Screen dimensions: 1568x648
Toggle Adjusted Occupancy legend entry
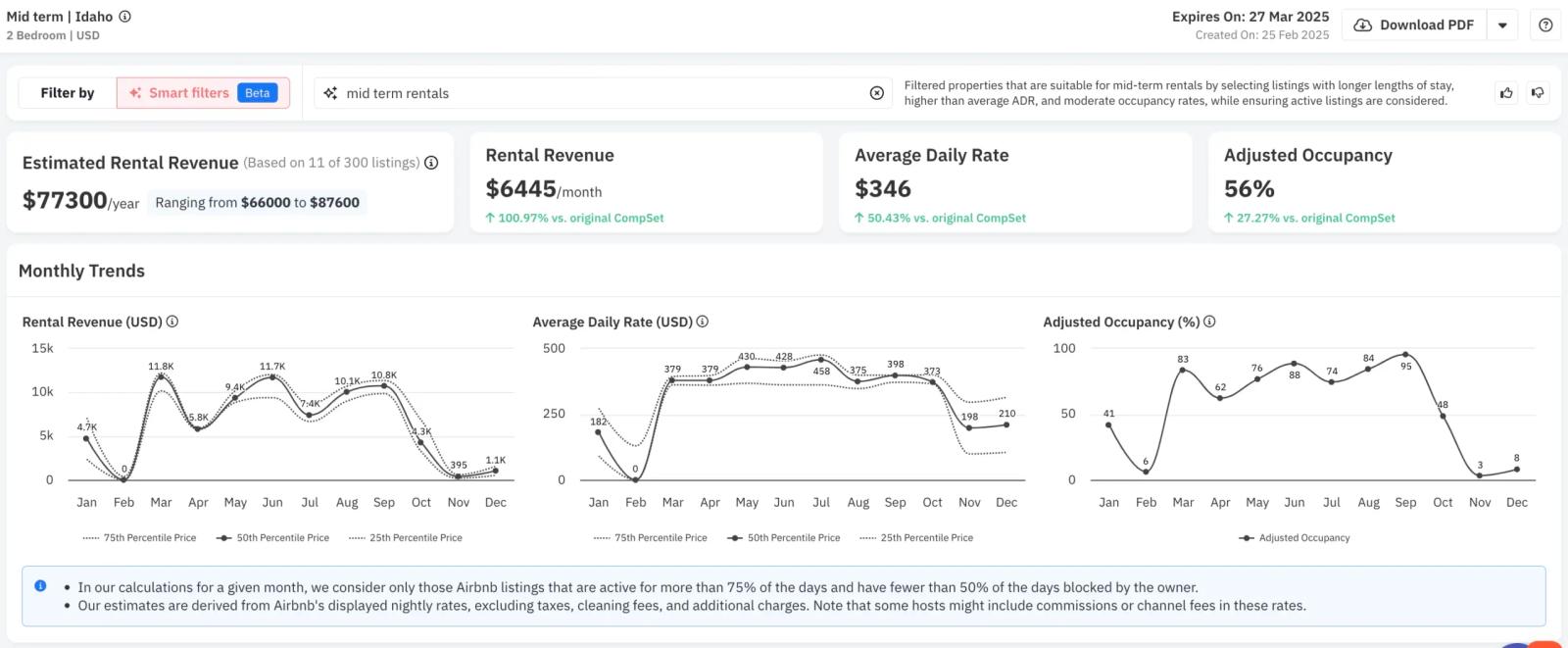click(x=1295, y=537)
